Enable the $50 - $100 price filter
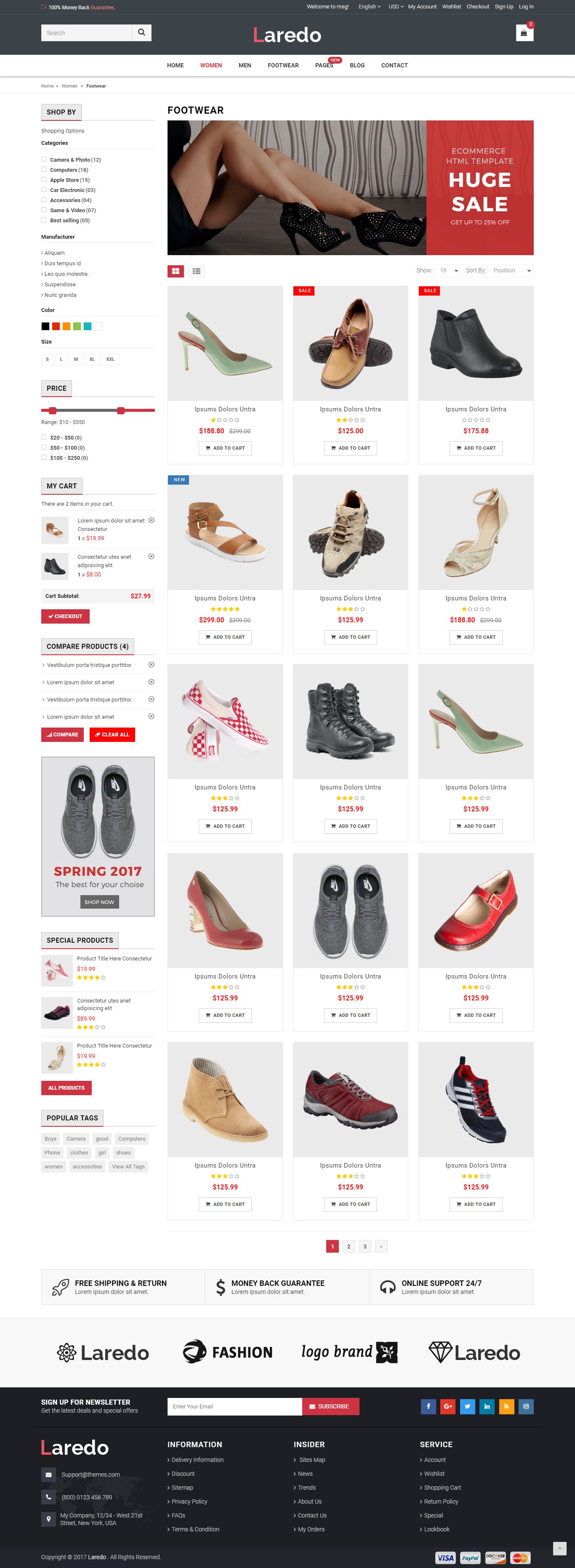 point(44,448)
